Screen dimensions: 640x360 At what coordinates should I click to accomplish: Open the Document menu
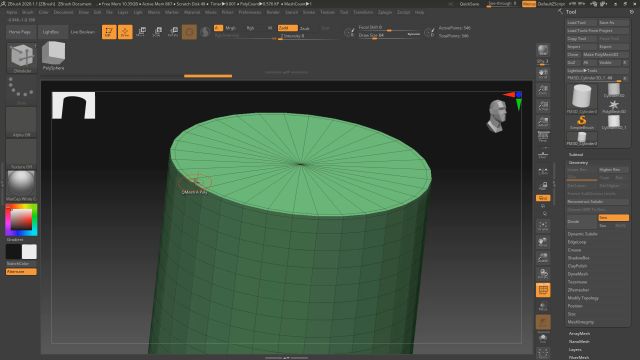point(63,12)
